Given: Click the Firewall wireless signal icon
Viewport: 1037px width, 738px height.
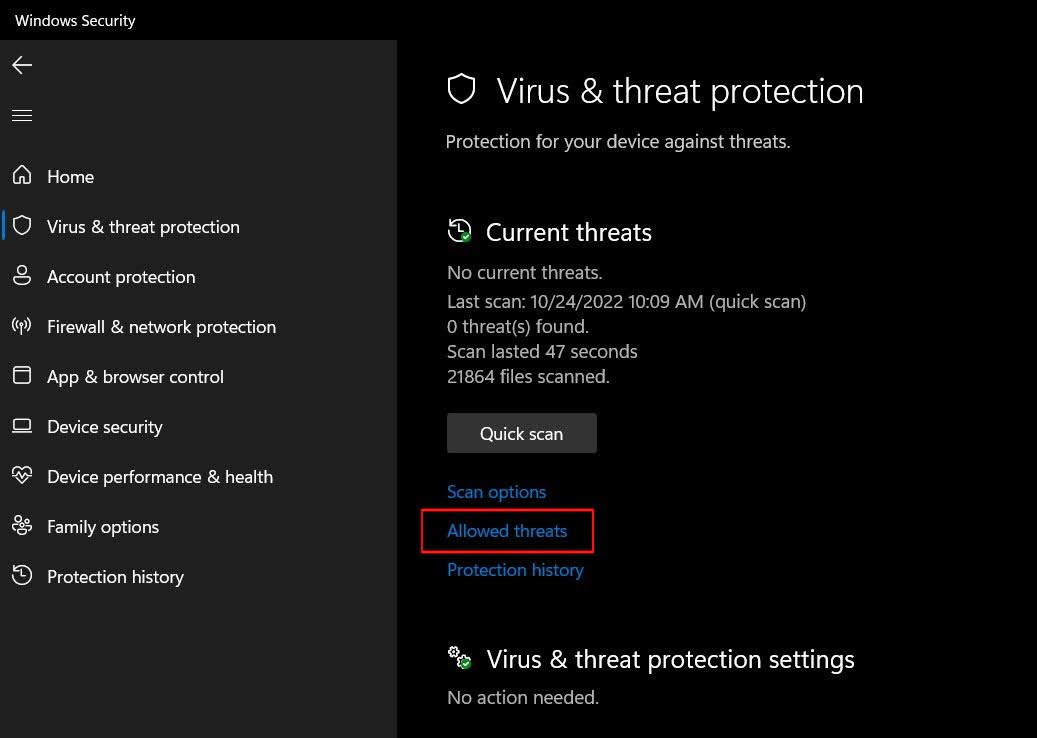Looking at the screenshot, I should [22, 326].
